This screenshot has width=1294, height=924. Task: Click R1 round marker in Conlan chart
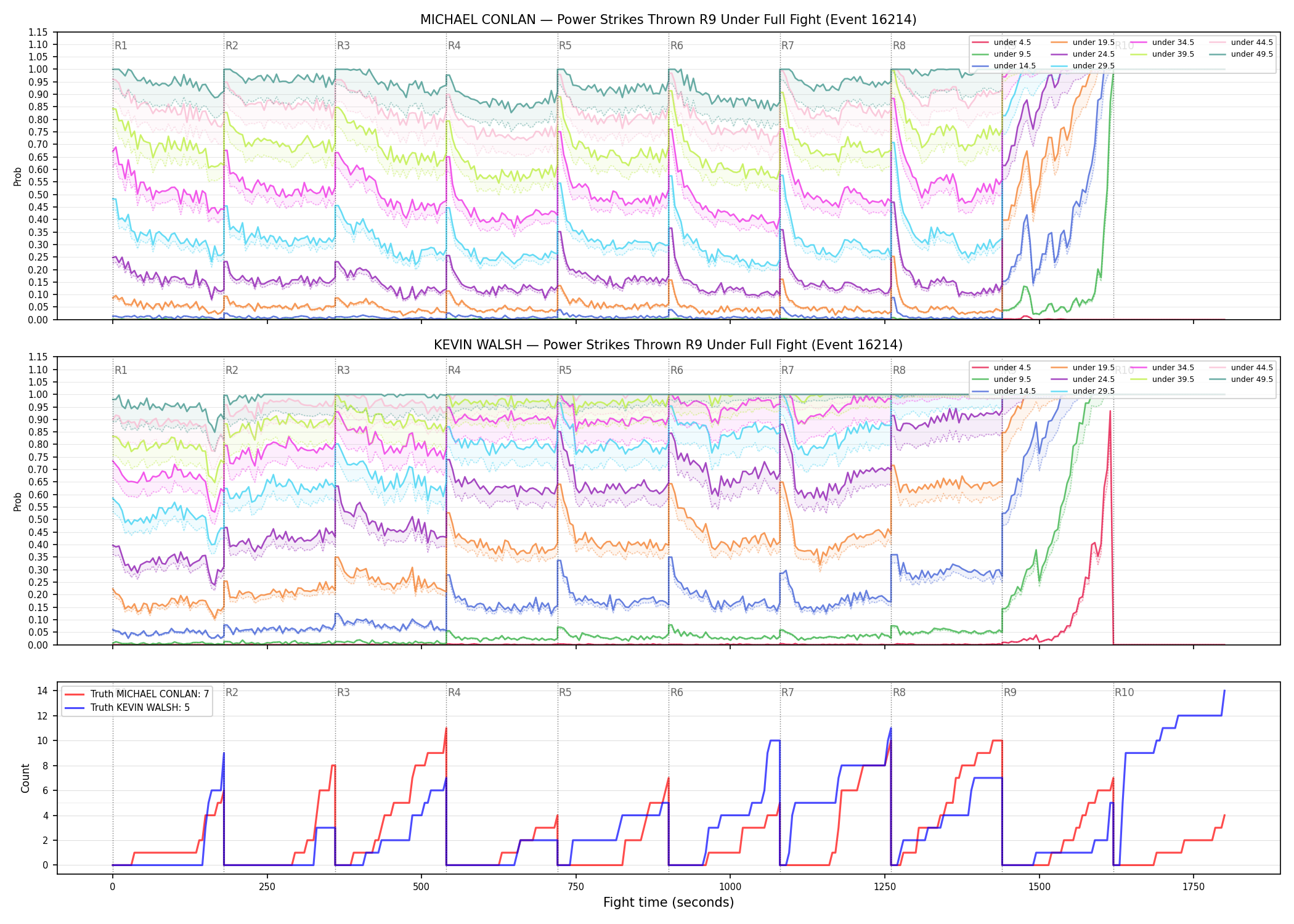coord(121,46)
